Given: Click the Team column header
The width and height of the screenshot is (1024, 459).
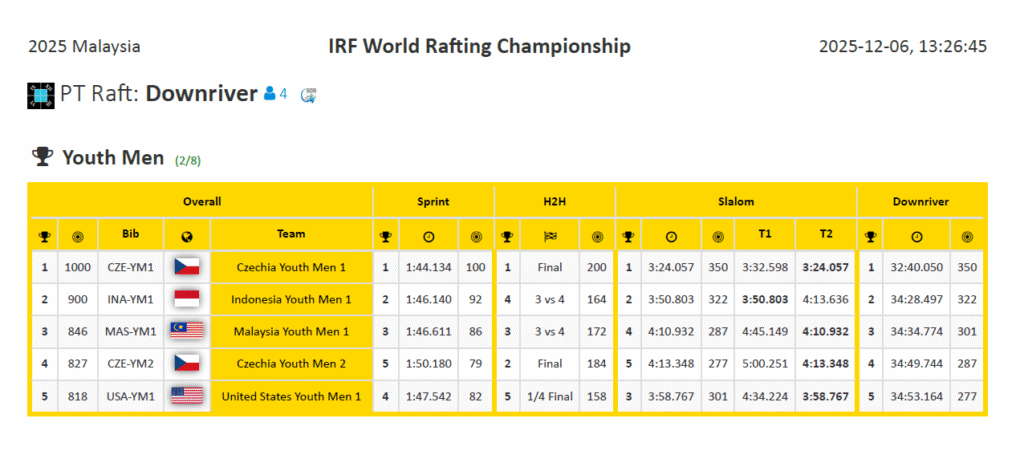Looking at the screenshot, I should click(x=291, y=234).
